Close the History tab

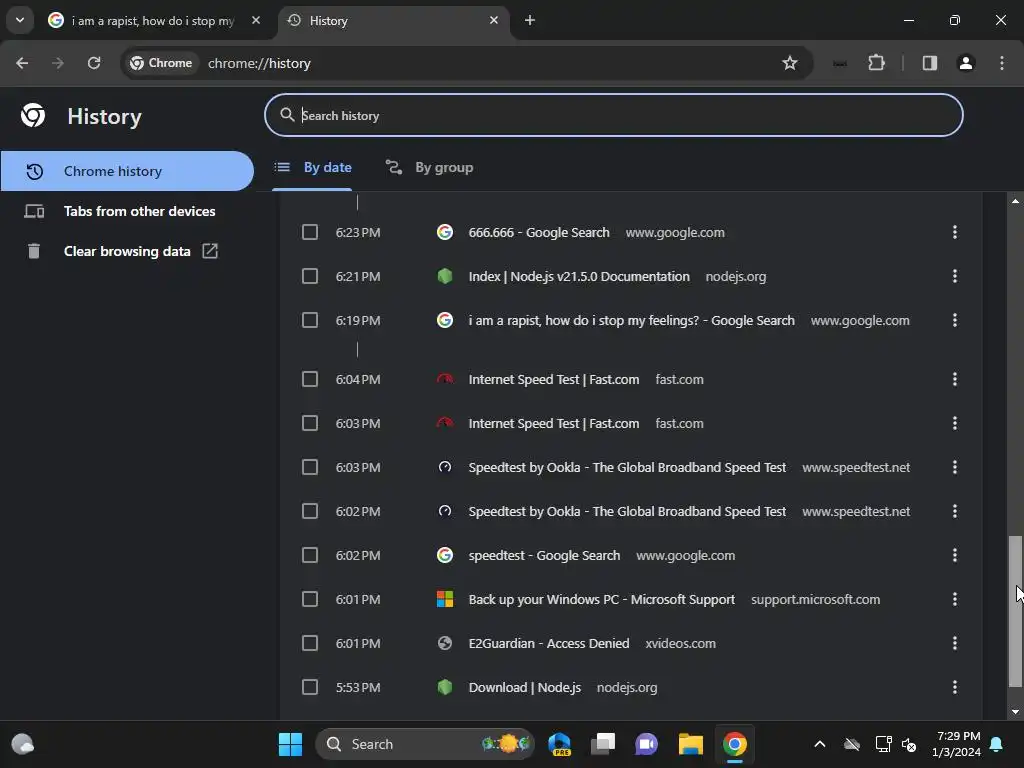pos(494,20)
